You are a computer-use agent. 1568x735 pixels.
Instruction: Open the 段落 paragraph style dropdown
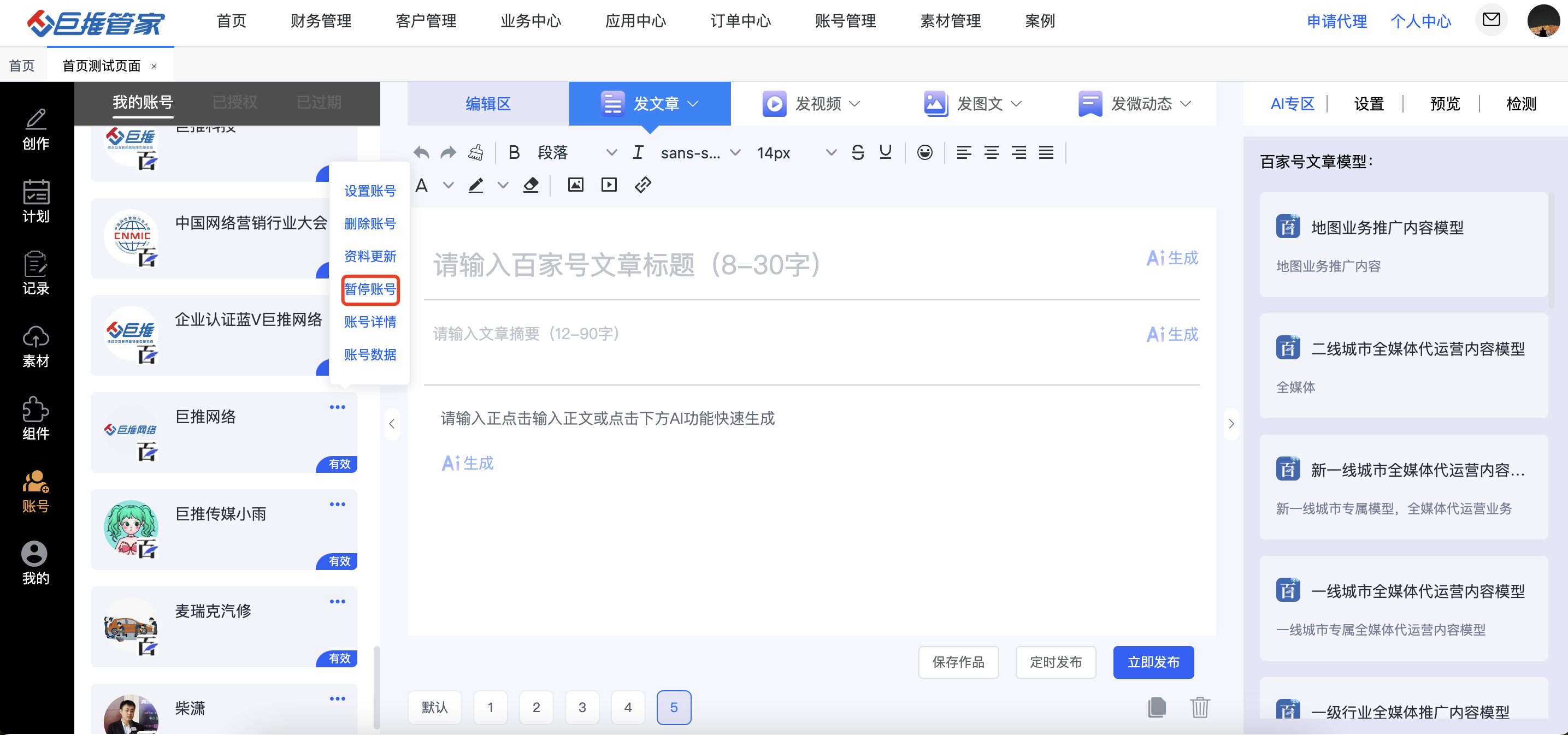[x=577, y=153]
